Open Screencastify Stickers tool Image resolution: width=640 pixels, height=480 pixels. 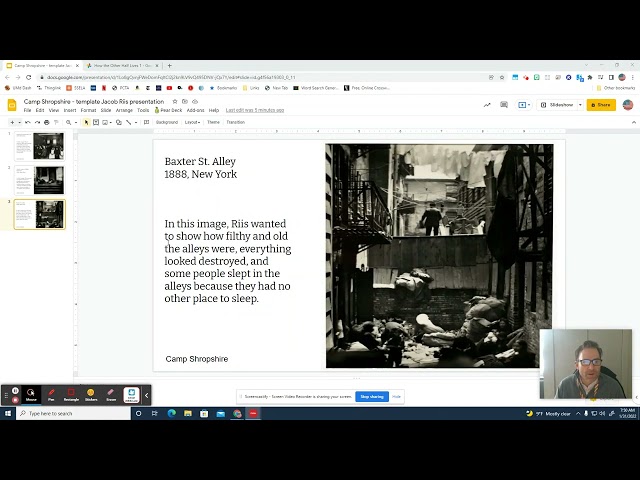pos(91,394)
